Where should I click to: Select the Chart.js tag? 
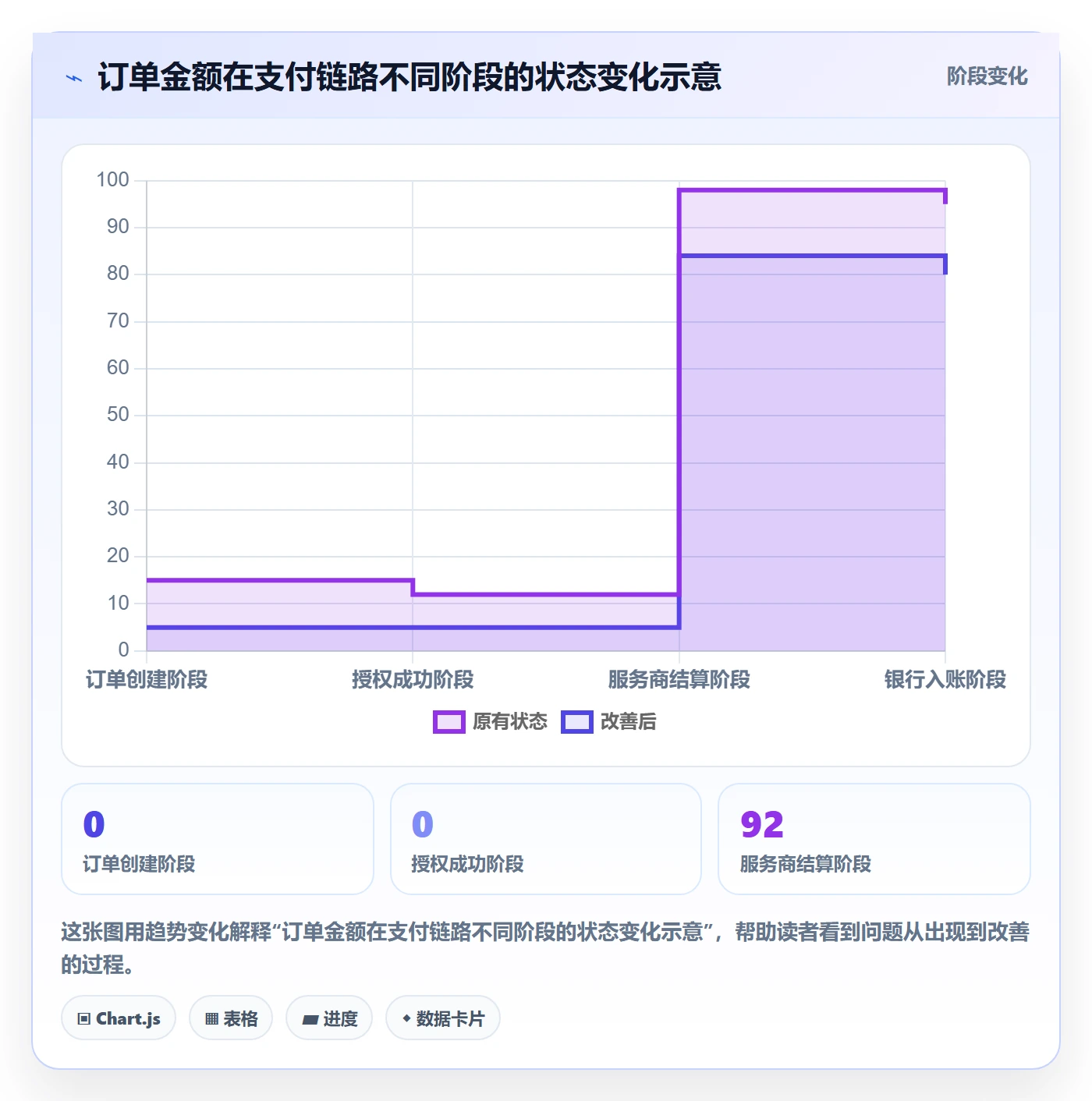(x=119, y=1018)
